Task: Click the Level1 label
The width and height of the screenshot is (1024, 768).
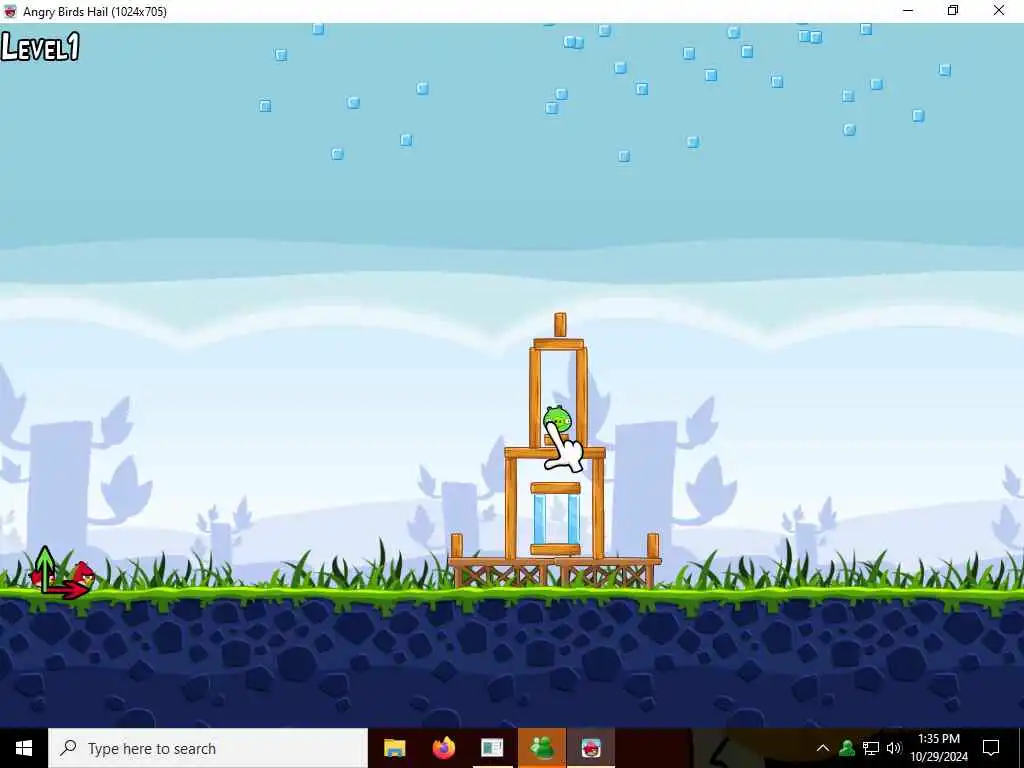Action: (40, 47)
